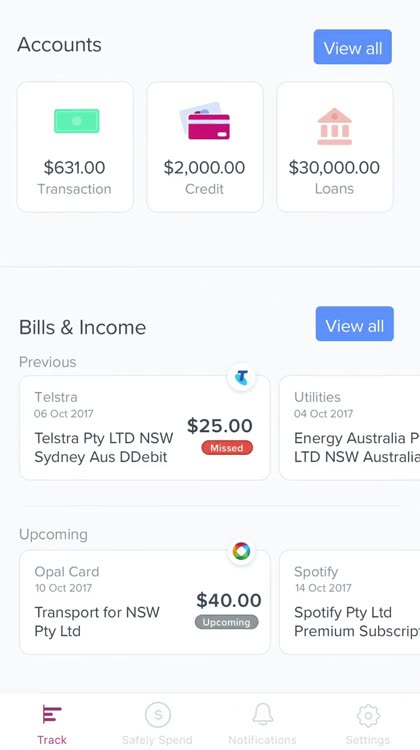The width and height of the screenshot is (420, 750).
Task: Tap the Telstra logo badge
Action: (x=241, y=377)
